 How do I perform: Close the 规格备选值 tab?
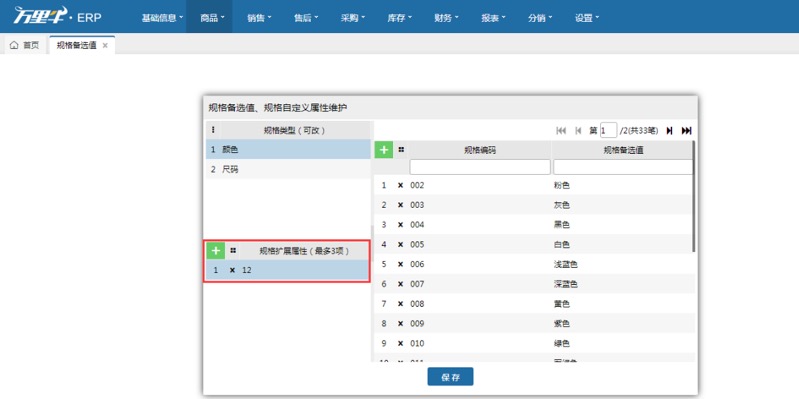pyautogui.click(x=105, y=45)
